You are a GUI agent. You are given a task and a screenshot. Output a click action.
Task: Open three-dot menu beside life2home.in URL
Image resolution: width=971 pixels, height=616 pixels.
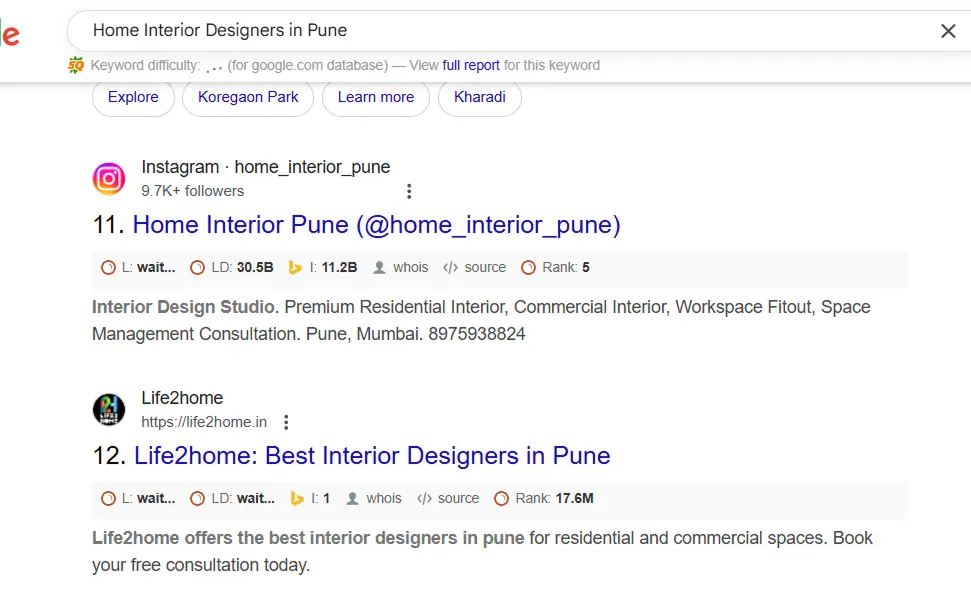(286, 422)
